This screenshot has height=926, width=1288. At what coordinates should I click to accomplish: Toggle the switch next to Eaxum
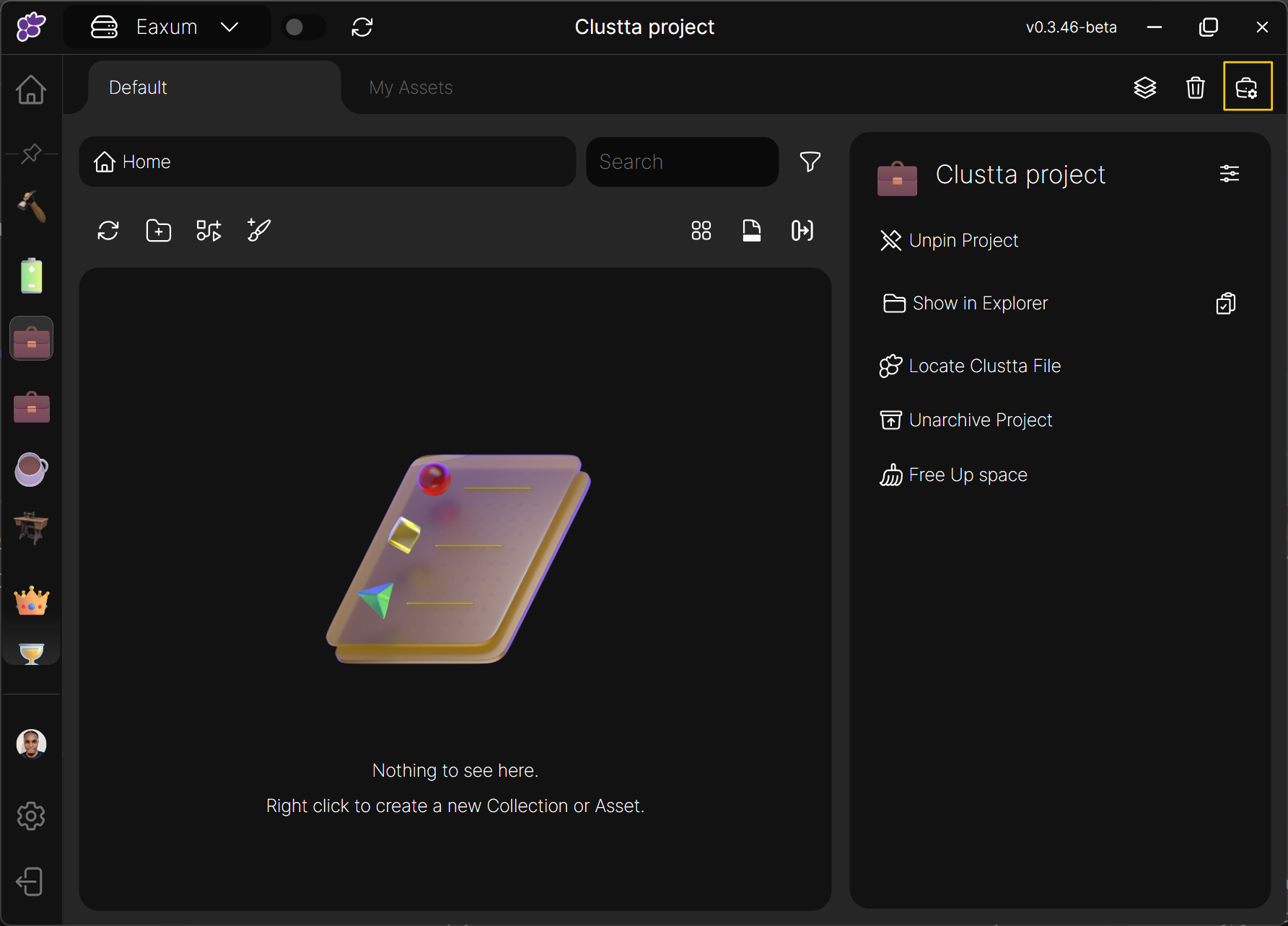point(302,27)
